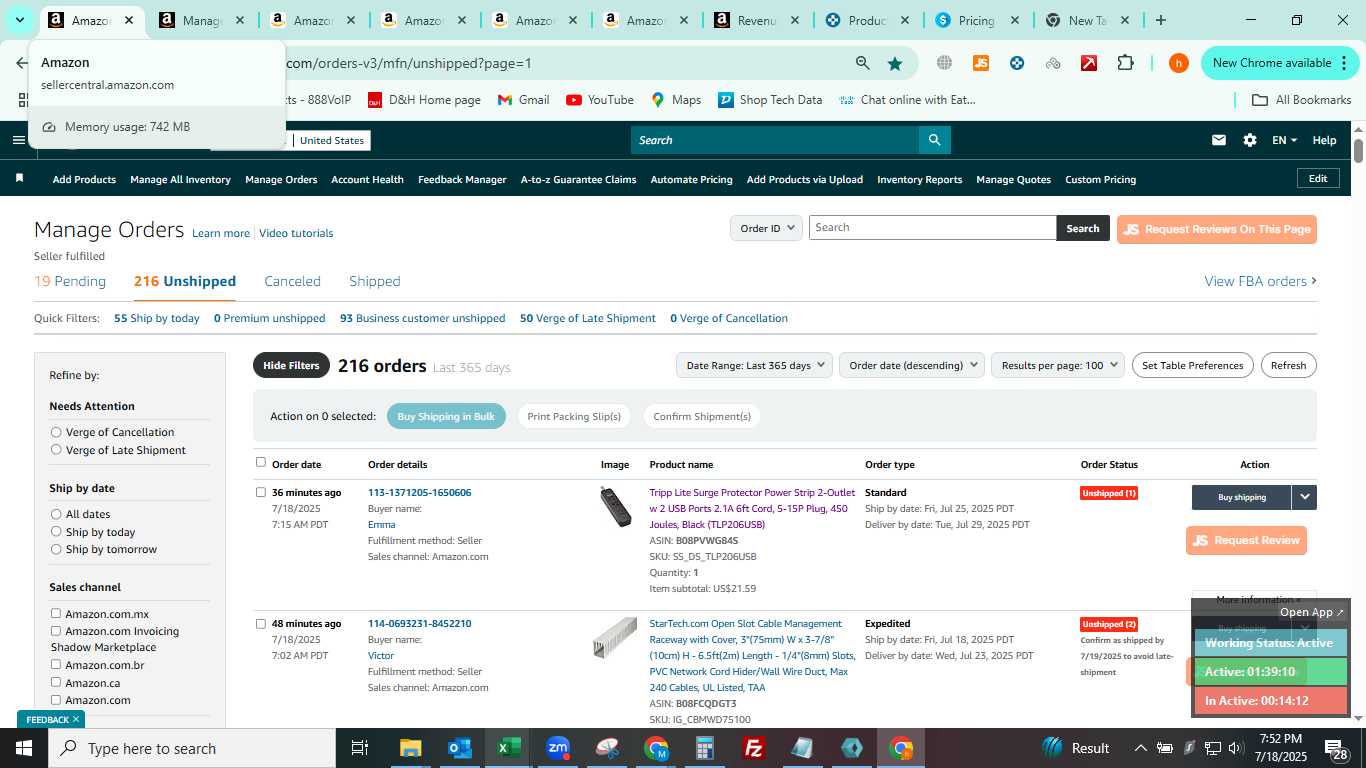Check the order 113-1371205-1650606 checkbox
The width and height of the screenshot is (1366, 768).
pos(261,492)
